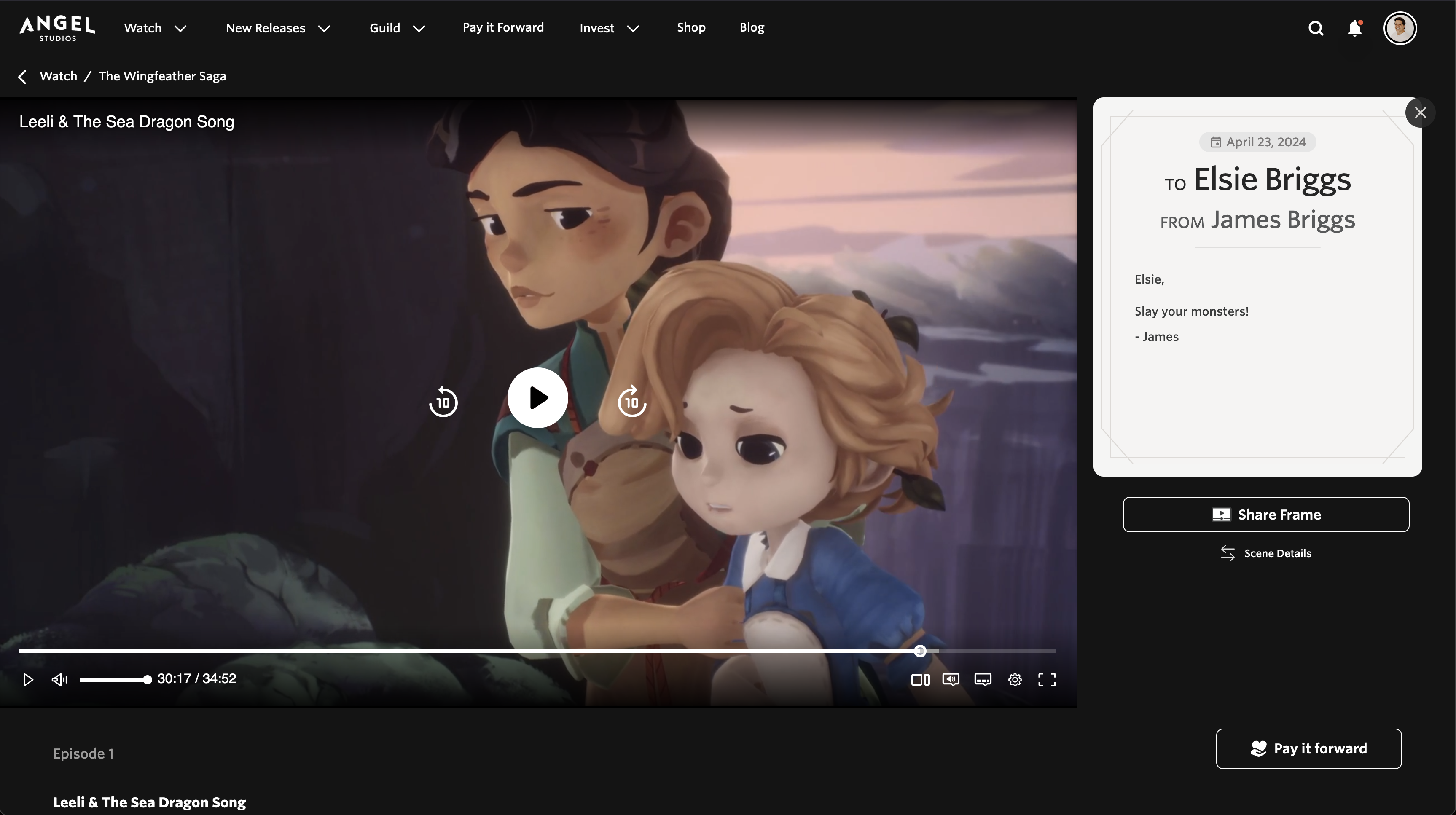Open Pay it Forward in the navigation

[503, 28]
